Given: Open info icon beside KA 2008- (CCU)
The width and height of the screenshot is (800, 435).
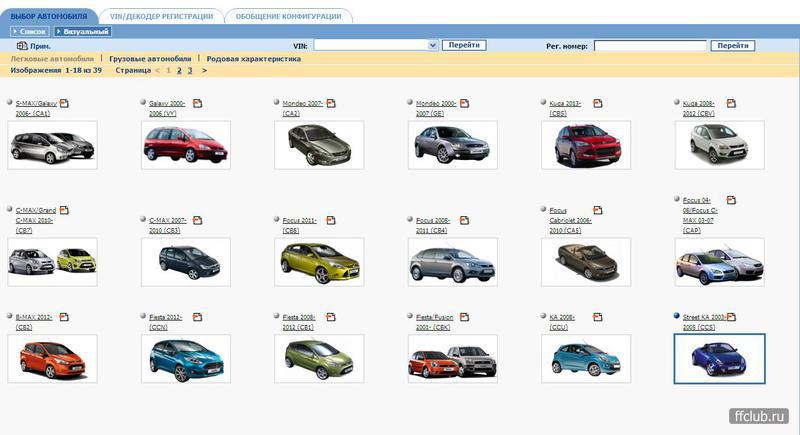Looking at the screenshot, I should 598,317.
